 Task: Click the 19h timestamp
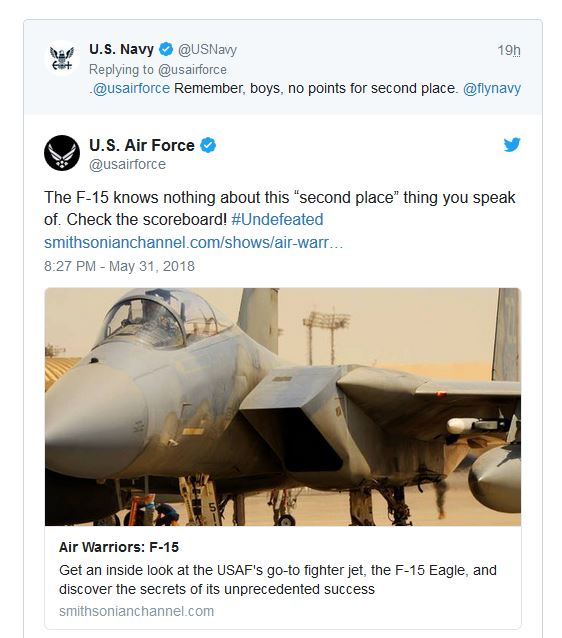point(509,50)
